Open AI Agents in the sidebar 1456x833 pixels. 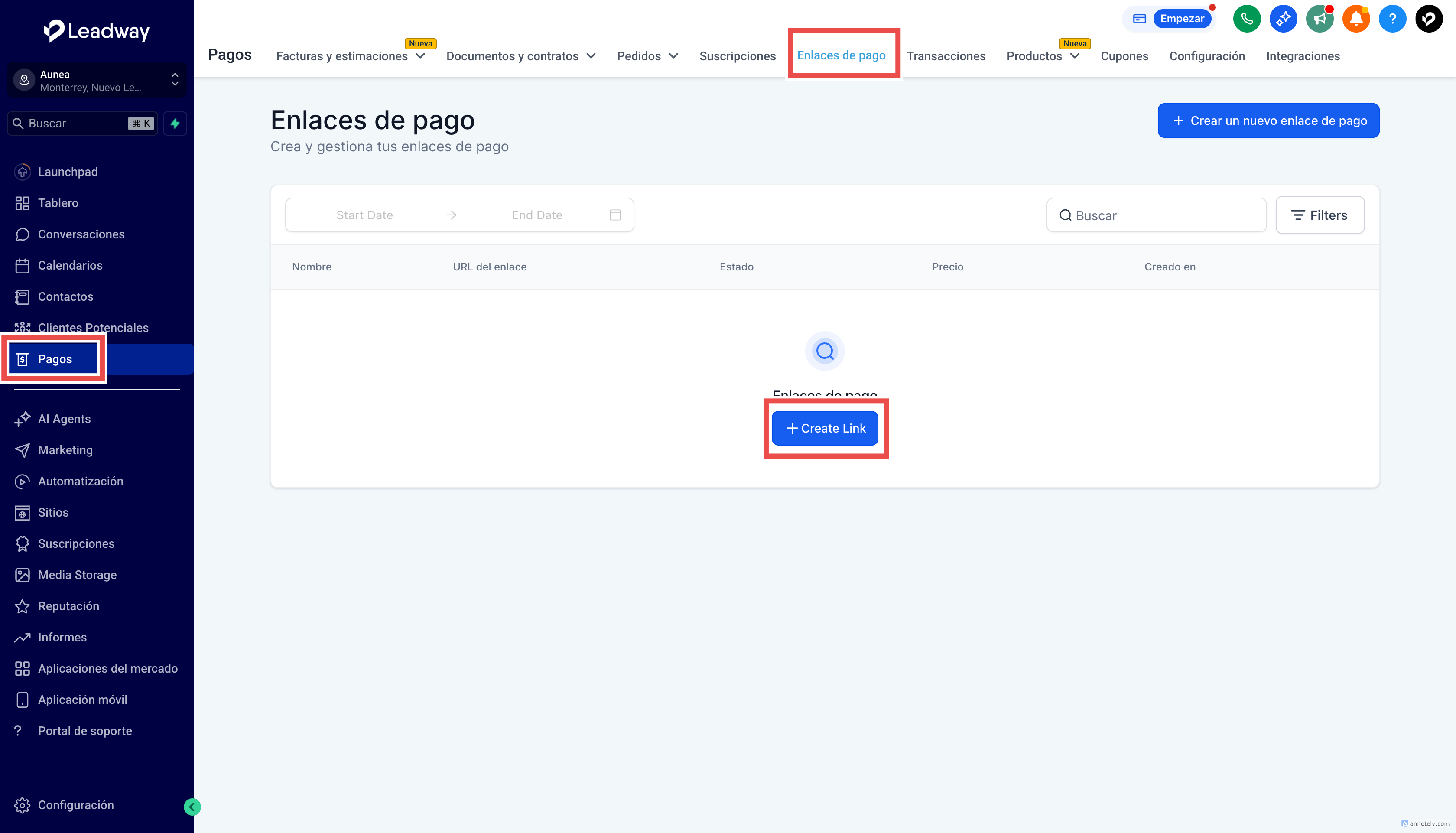point(64,419)
